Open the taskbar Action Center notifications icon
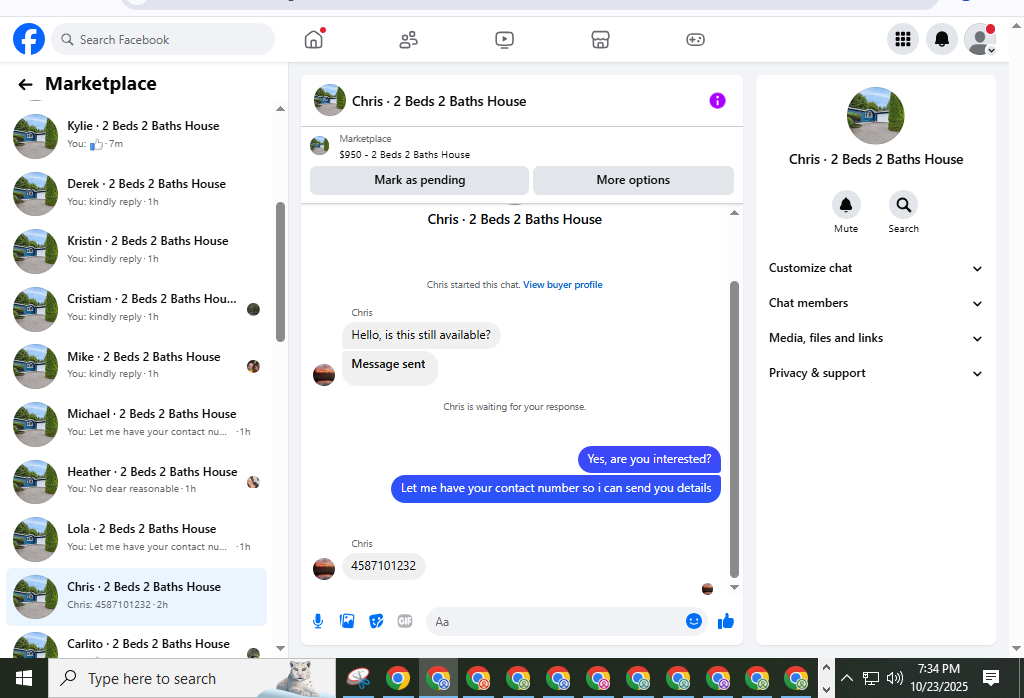Screen dimensions: 1024x698 pos(991,678)
